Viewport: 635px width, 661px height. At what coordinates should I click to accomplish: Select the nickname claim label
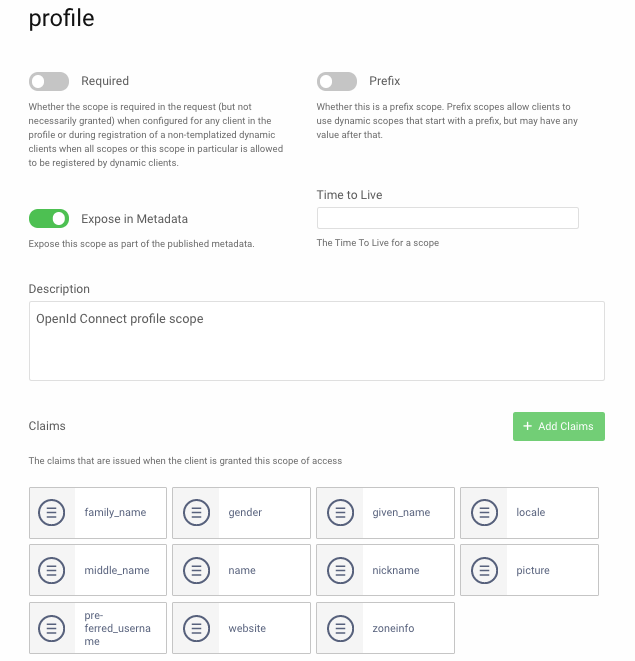pyautogui.click(x=395, y=570)
